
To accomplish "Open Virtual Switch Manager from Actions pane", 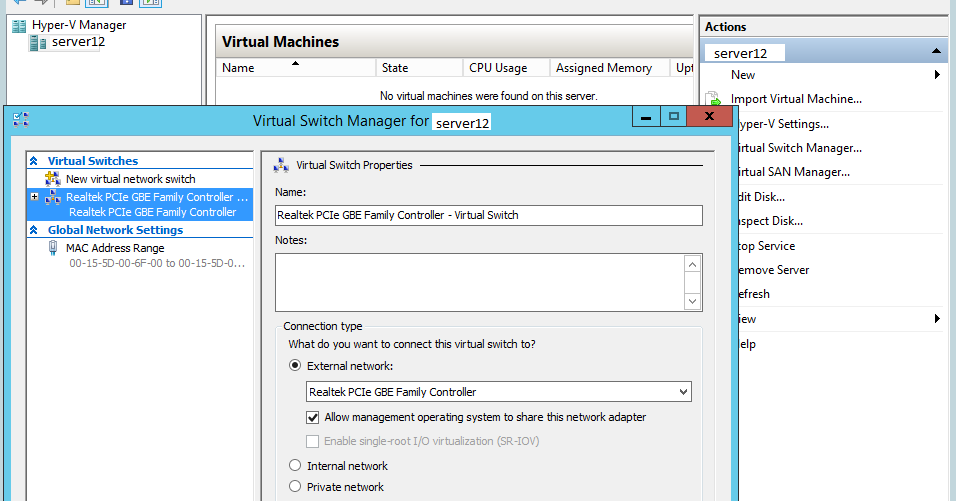I will [x=799, y=148].
